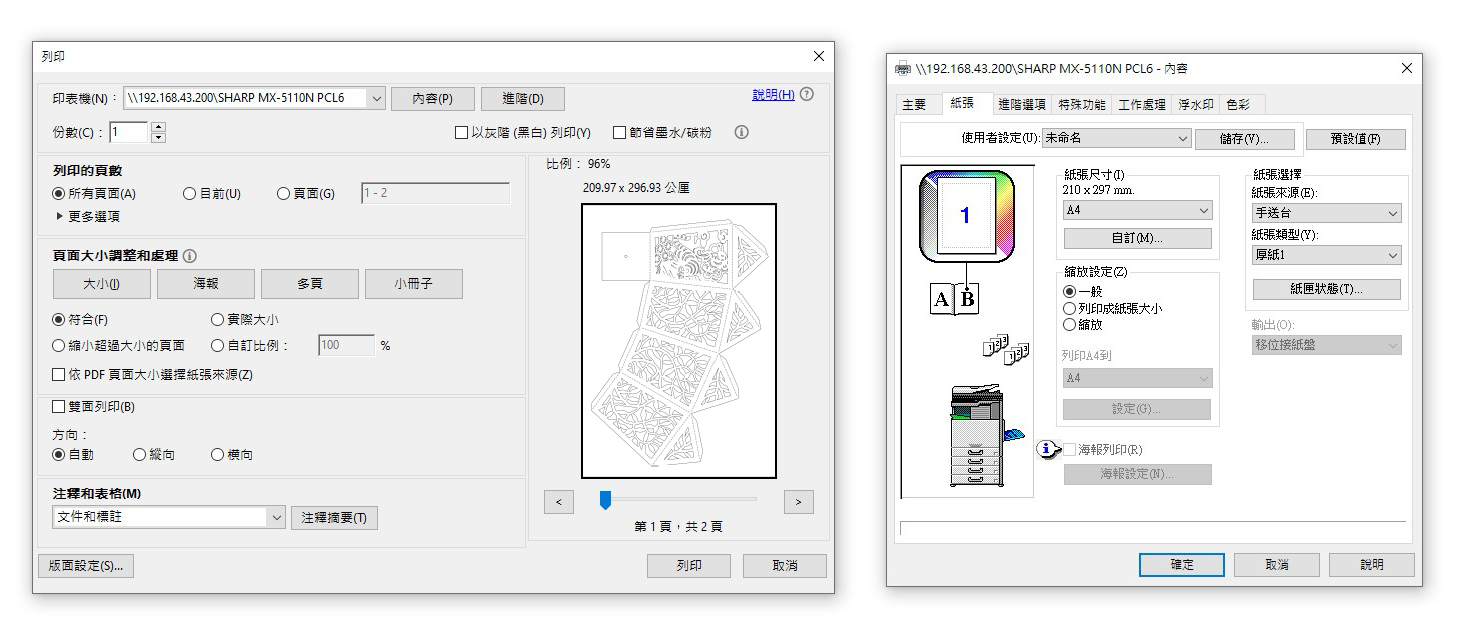Click the page range input showing 1-2

point(435,193)
